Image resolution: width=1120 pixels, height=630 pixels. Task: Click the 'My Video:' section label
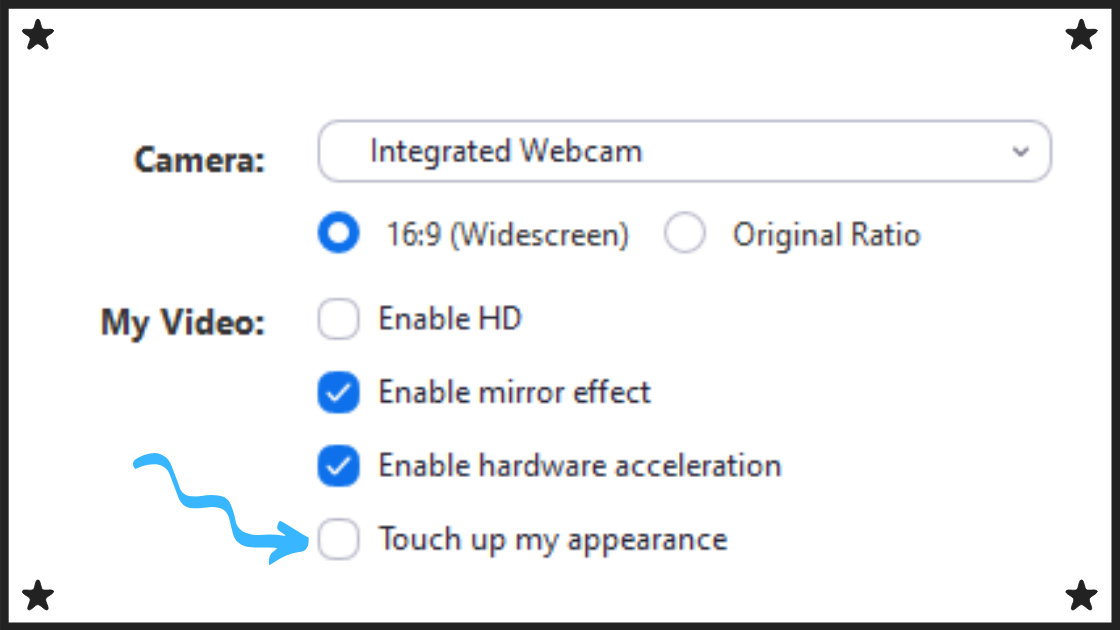183,324
